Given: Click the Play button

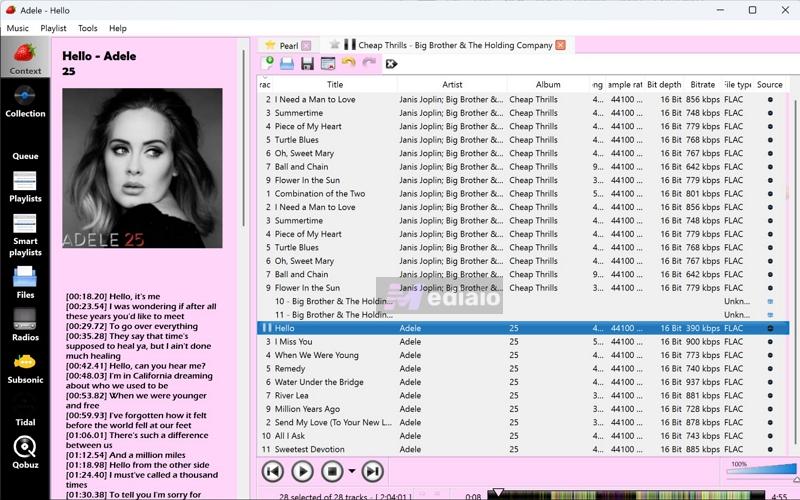Looking at the screenshot, I should tap(302, 471).
